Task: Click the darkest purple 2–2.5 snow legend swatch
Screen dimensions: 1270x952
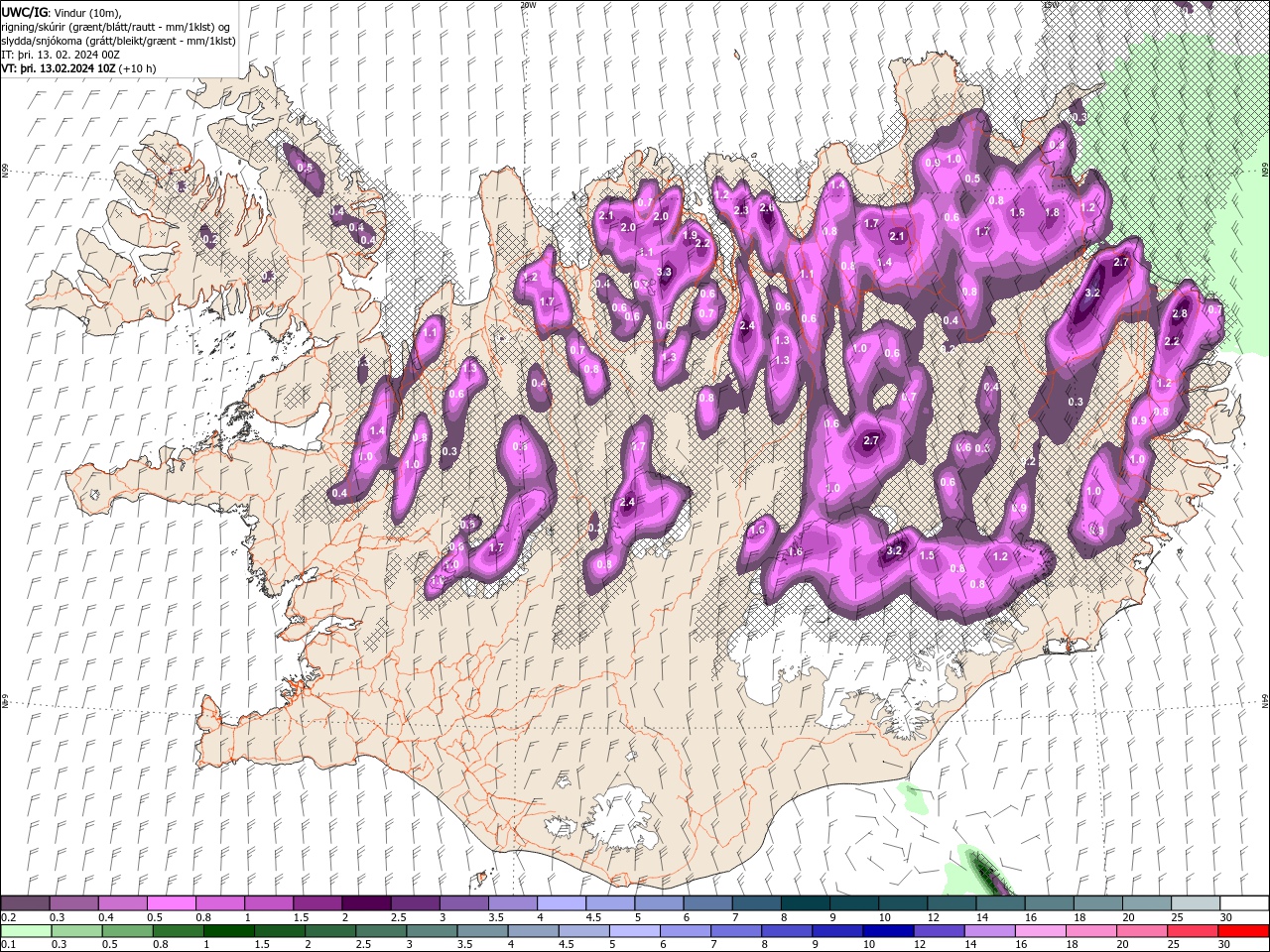Action: [x=365, y=903]
